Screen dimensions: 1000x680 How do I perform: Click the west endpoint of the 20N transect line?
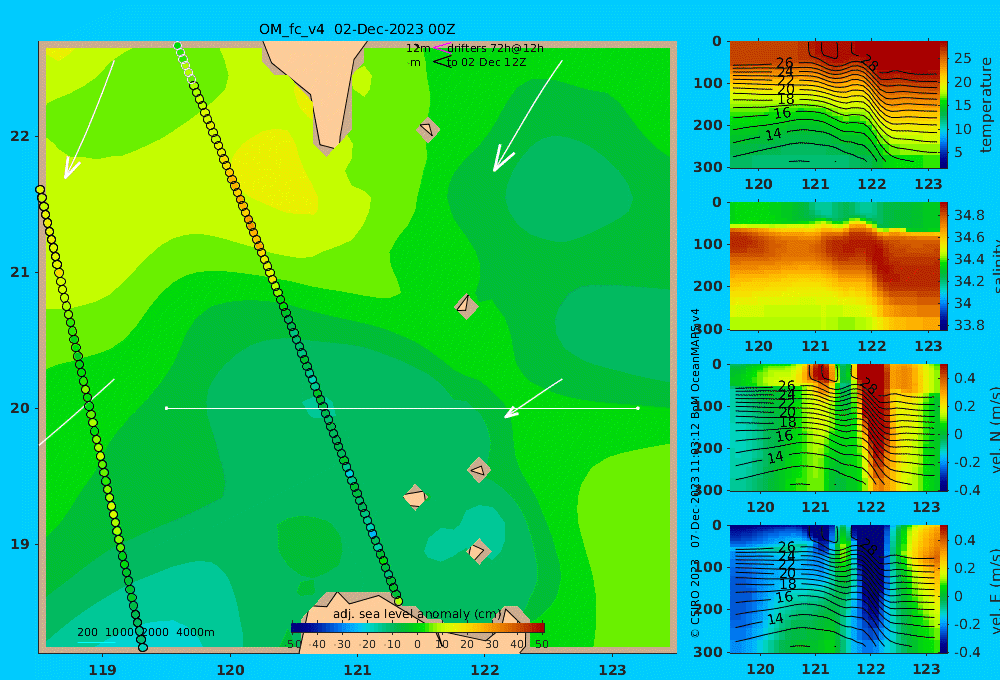[x=166, y=408]
